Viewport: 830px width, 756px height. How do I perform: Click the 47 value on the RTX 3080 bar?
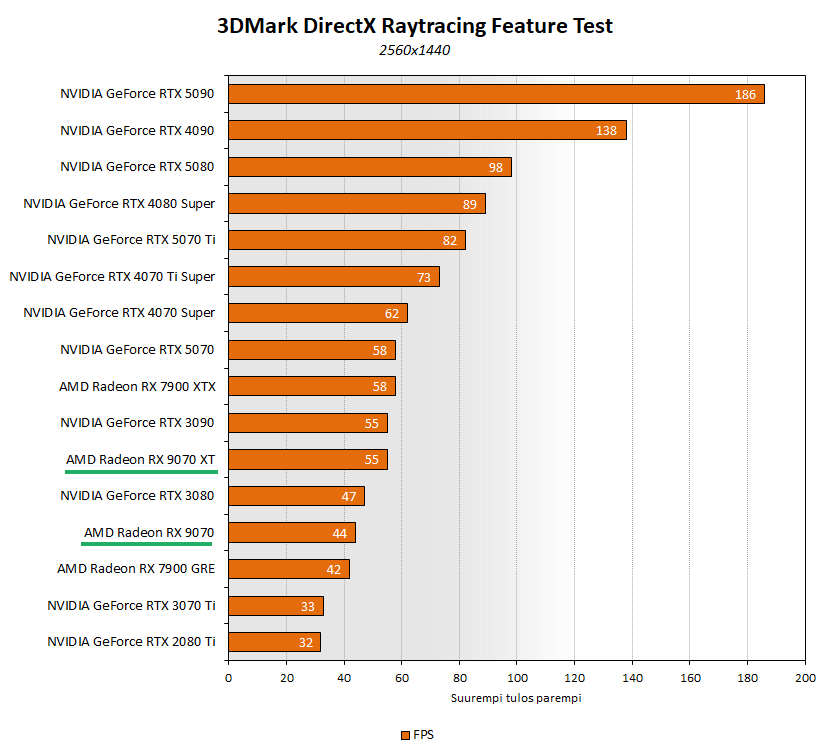348,497
